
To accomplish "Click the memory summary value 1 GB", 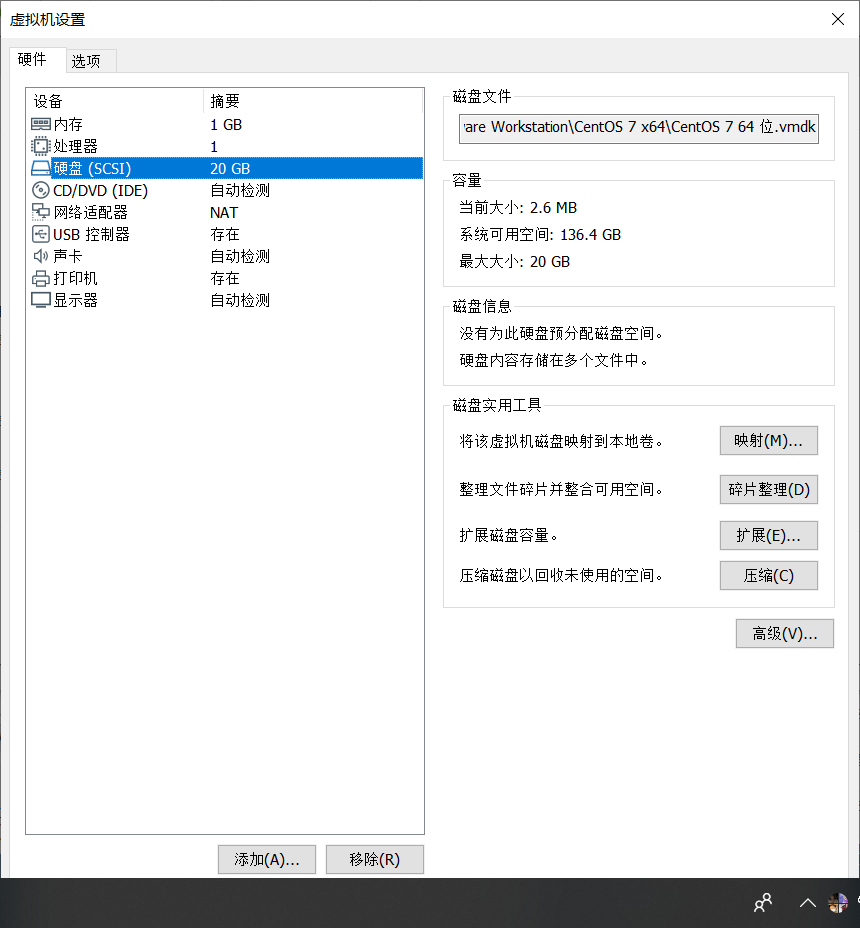I will coord(226,124).
